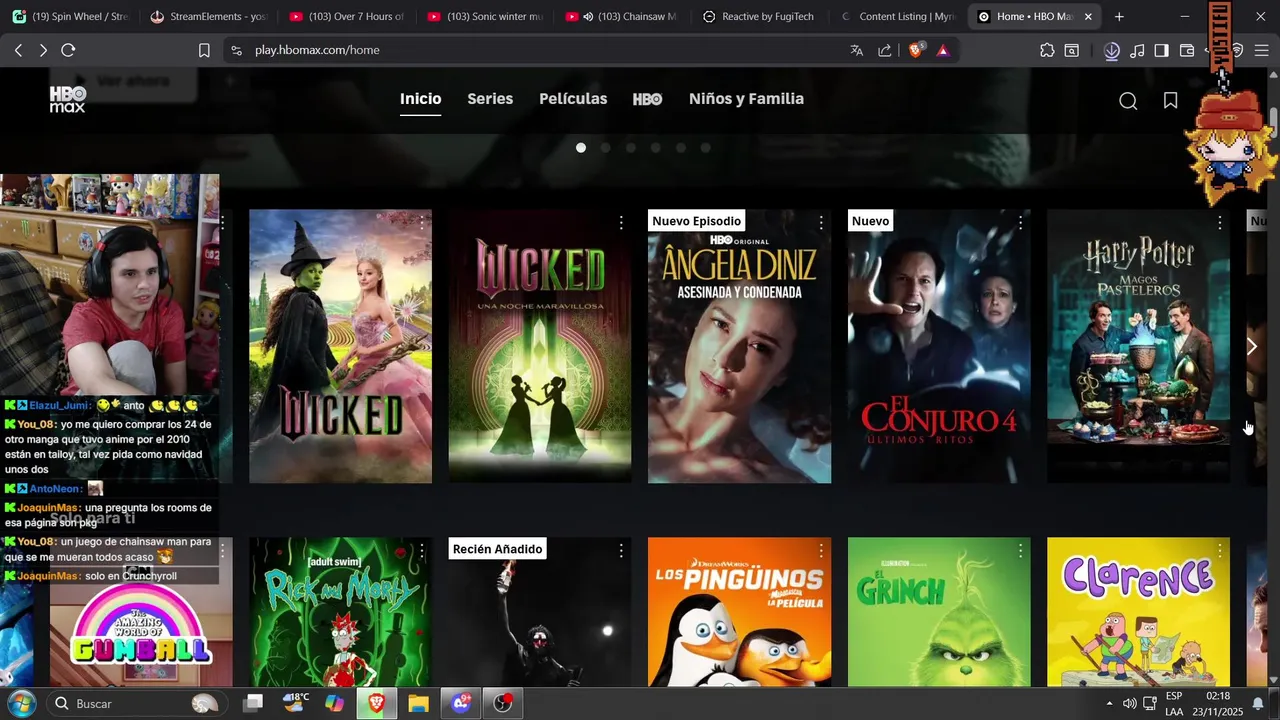The height and width of the screenshot is (720, 1280).
Task: Bookmark this page via address bar bookmark icon
Action: click(x=204, y=50)
